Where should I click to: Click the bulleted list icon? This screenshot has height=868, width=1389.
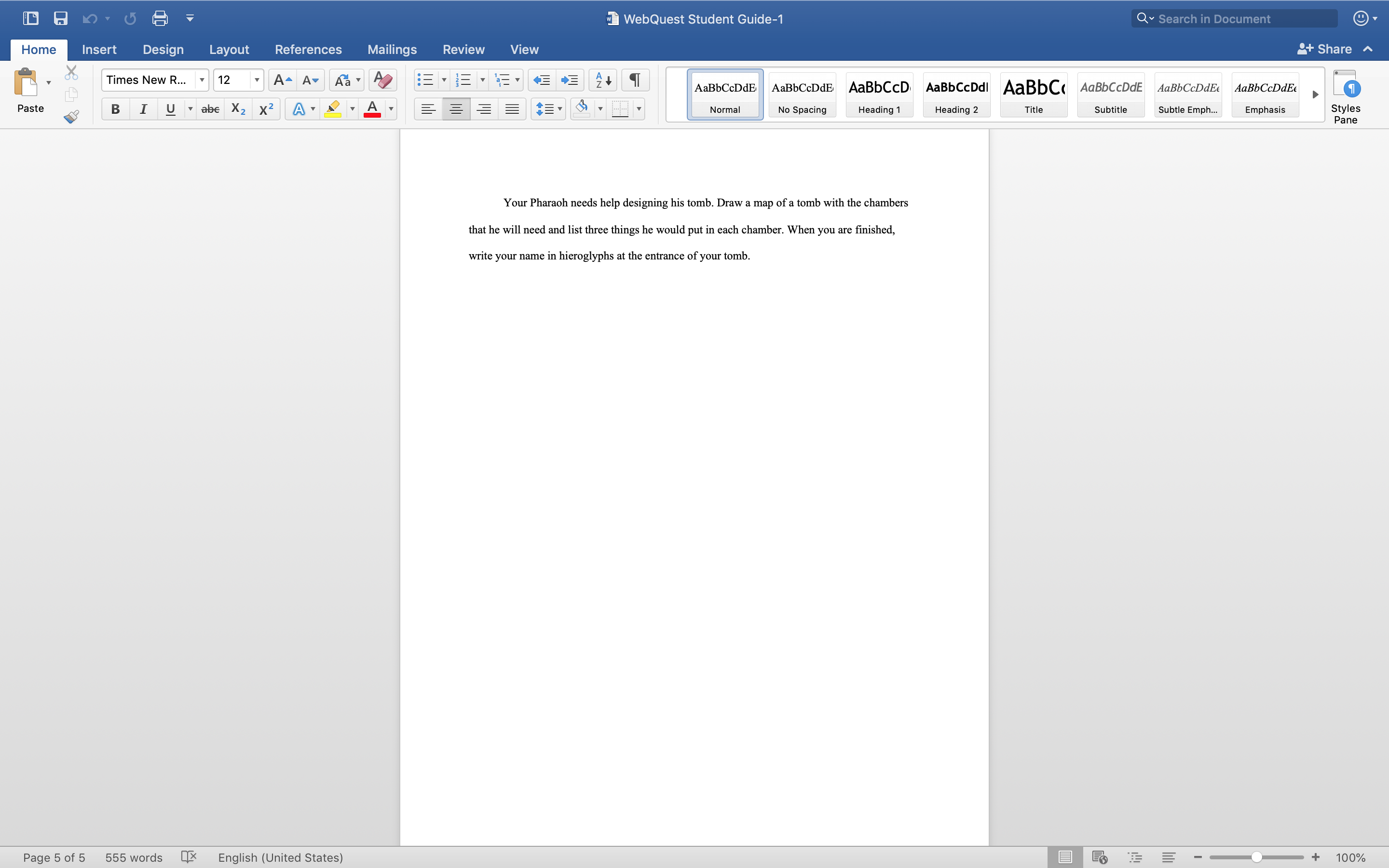pyautogui.click(x=425, y=80)
